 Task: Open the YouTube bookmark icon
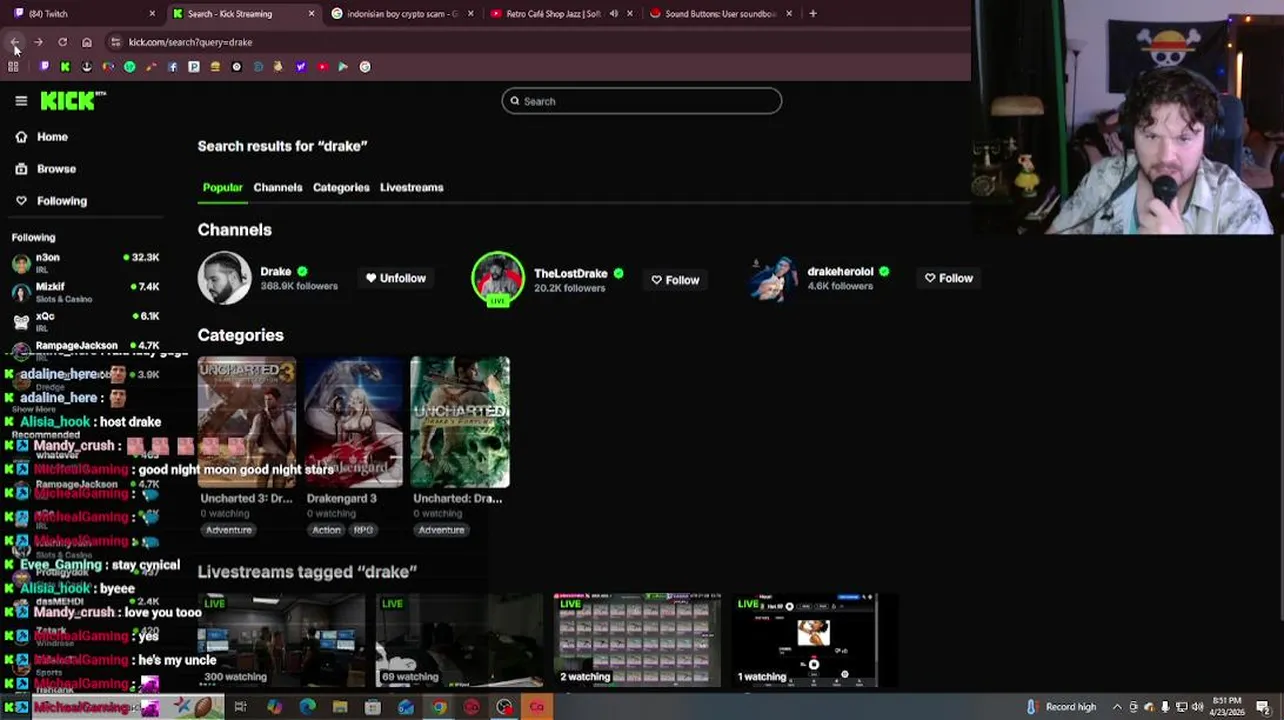322,67
